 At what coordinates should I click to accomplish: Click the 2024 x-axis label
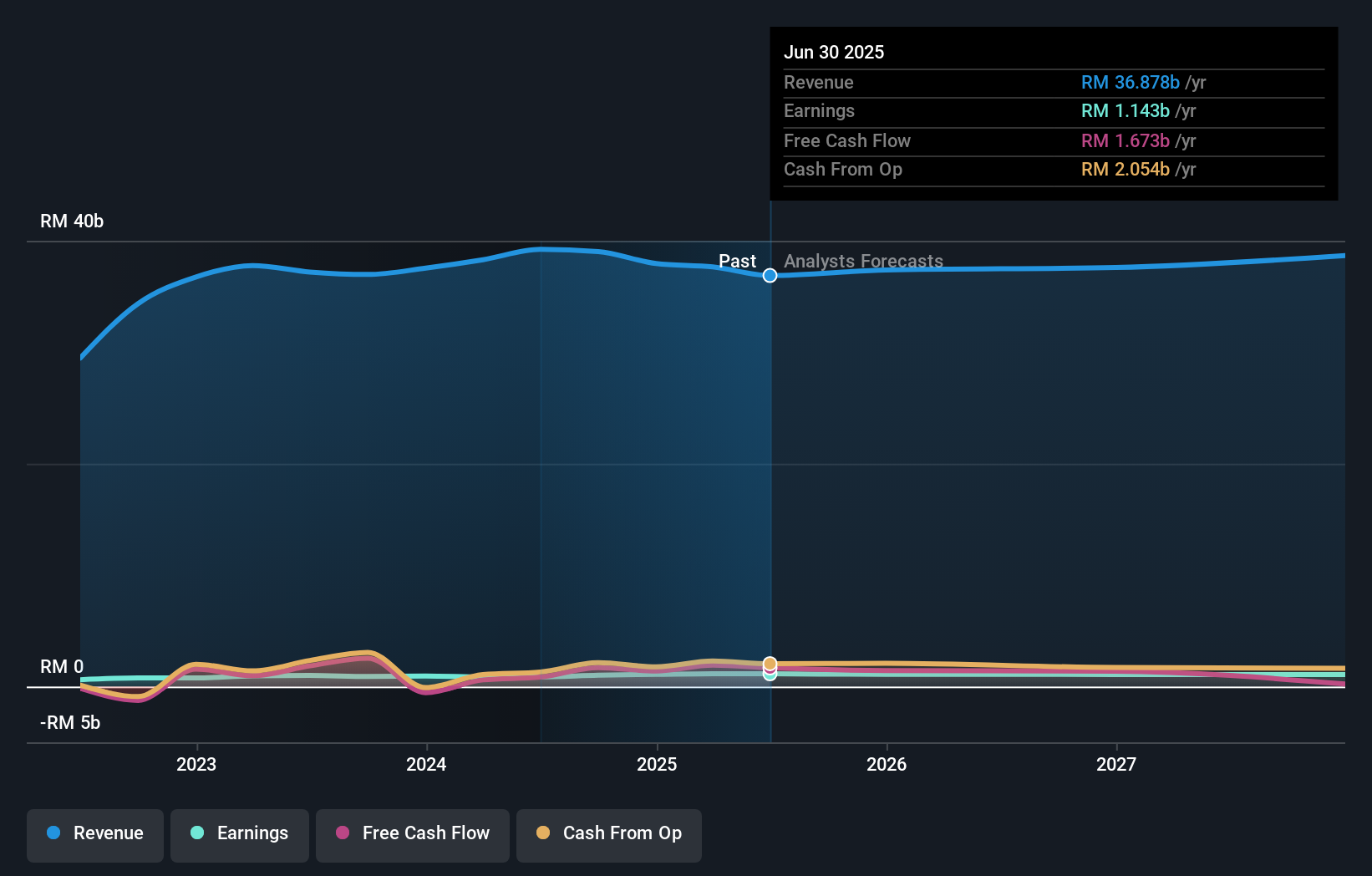click(426, 764)
